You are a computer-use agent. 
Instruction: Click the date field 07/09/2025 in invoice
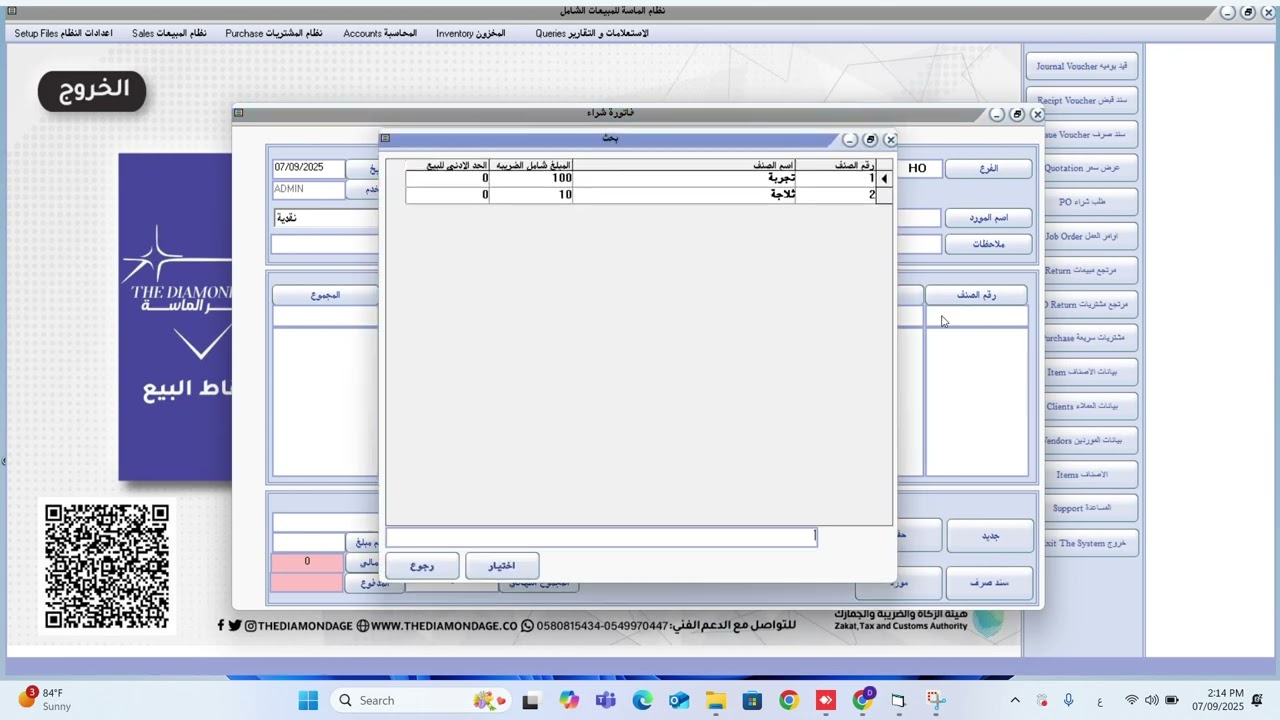(x=308, y=168)
